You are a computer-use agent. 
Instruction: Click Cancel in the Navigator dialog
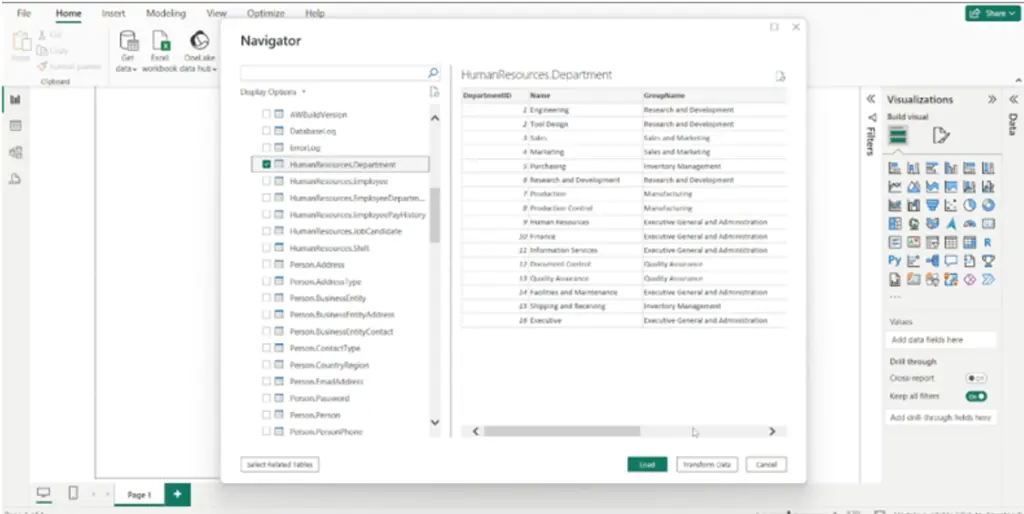[766, 464]
